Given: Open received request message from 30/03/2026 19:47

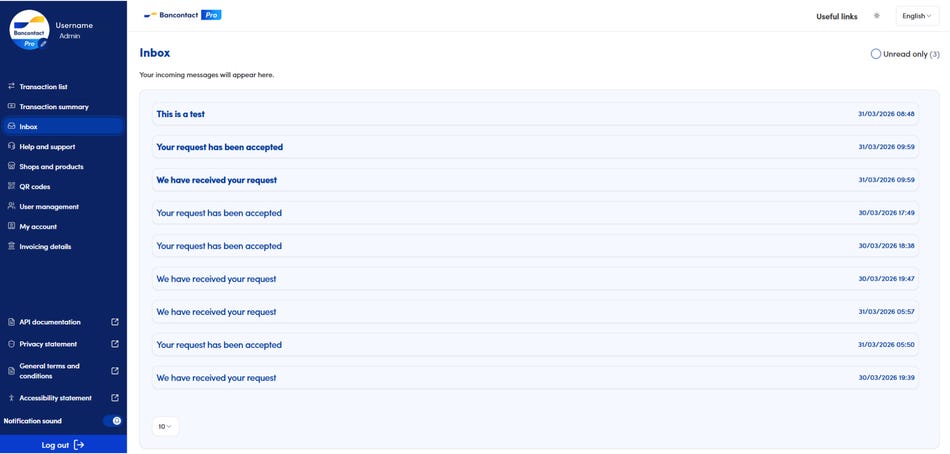Looking at the screenshot, I should pyautogui.click(x=535, y=279).
